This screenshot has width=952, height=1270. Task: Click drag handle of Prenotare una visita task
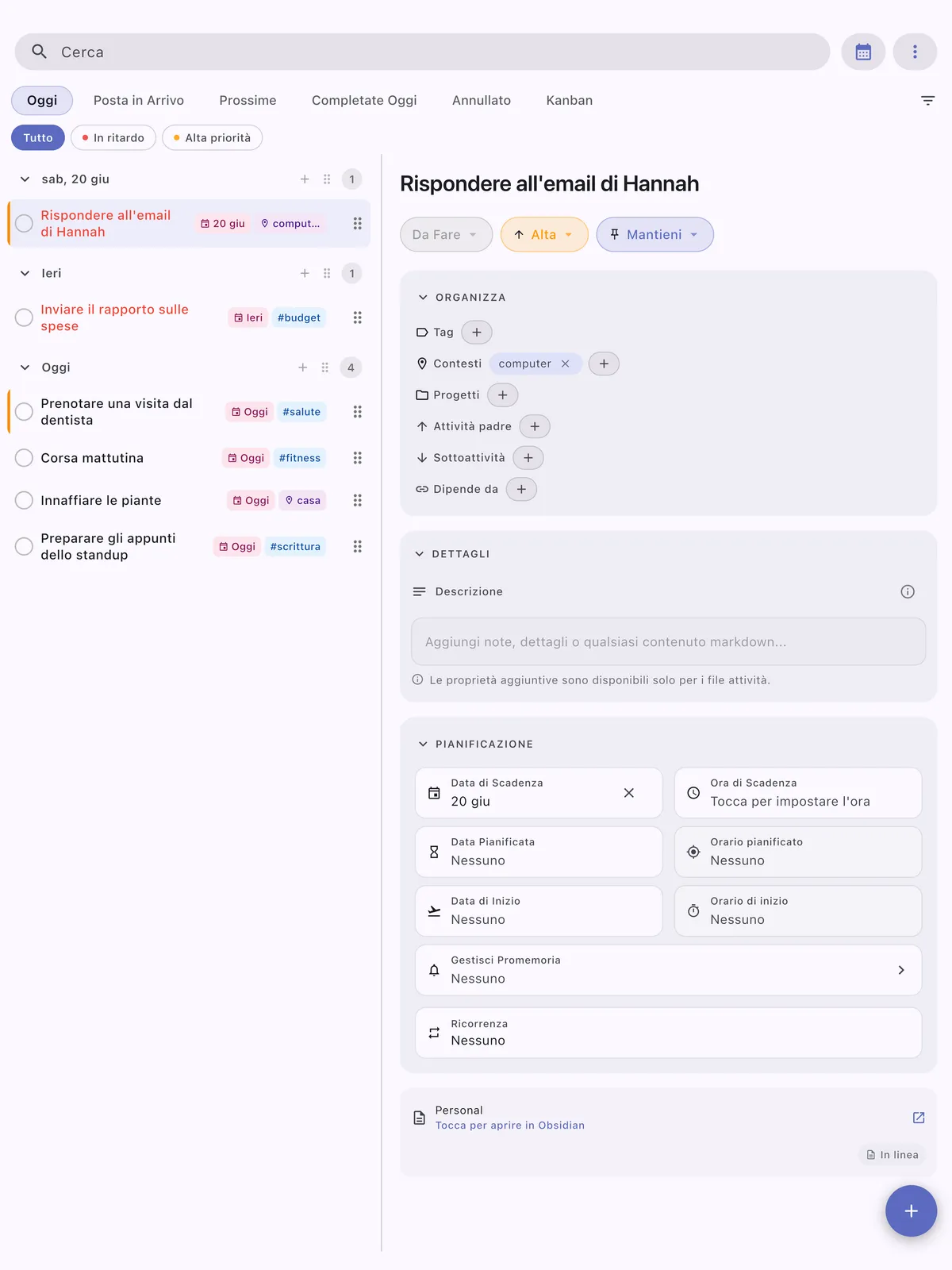tap(358, 412)
